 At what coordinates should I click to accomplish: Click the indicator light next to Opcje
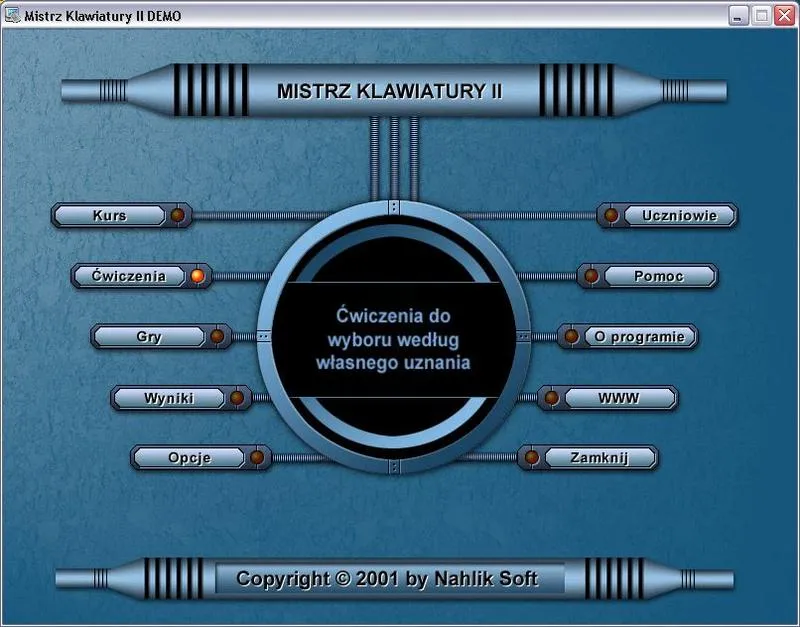point(257,458)
